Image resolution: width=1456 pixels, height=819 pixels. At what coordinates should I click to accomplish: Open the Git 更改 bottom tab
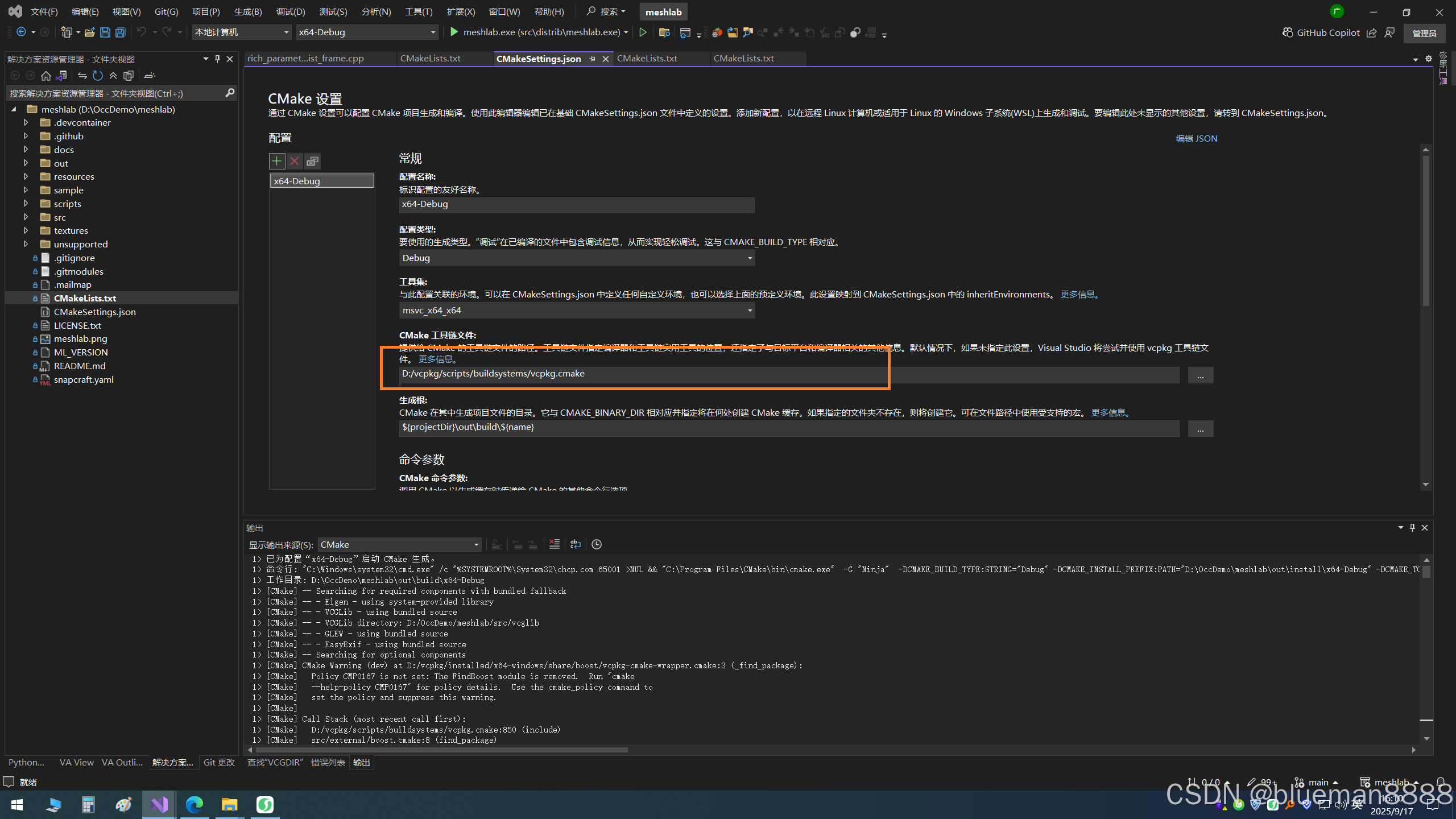[219, 762]
